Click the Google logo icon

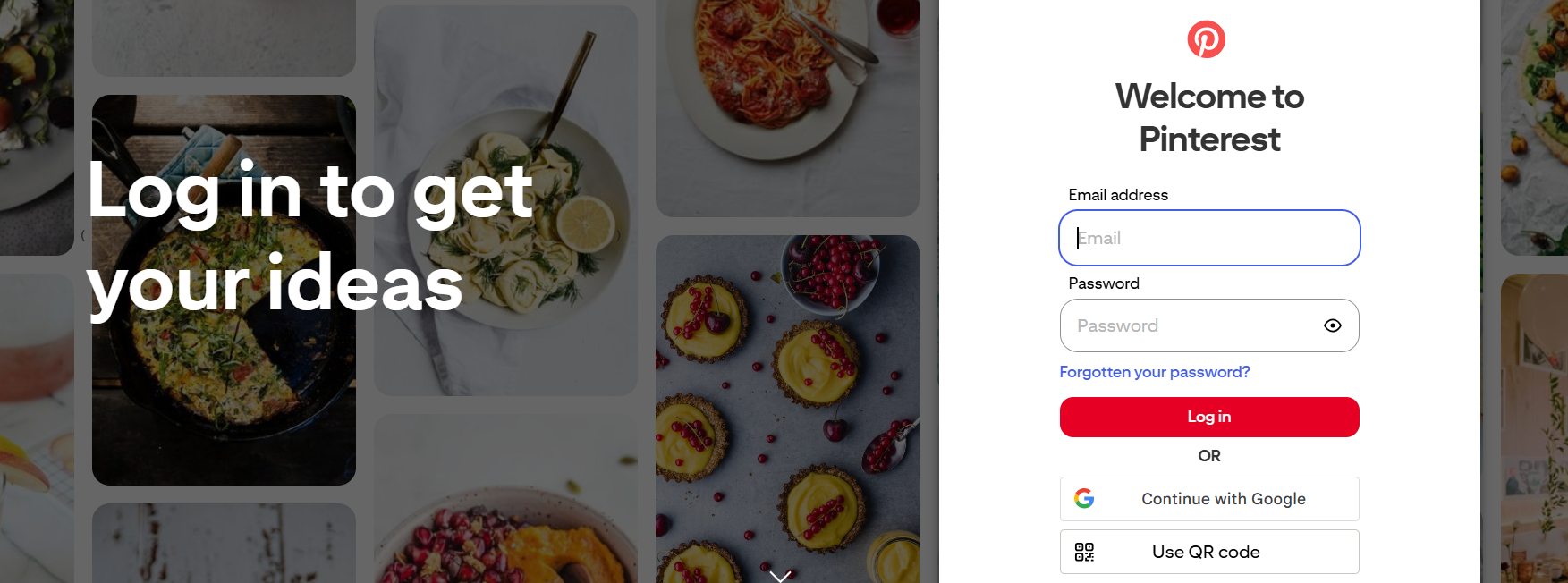point(1084,499)
